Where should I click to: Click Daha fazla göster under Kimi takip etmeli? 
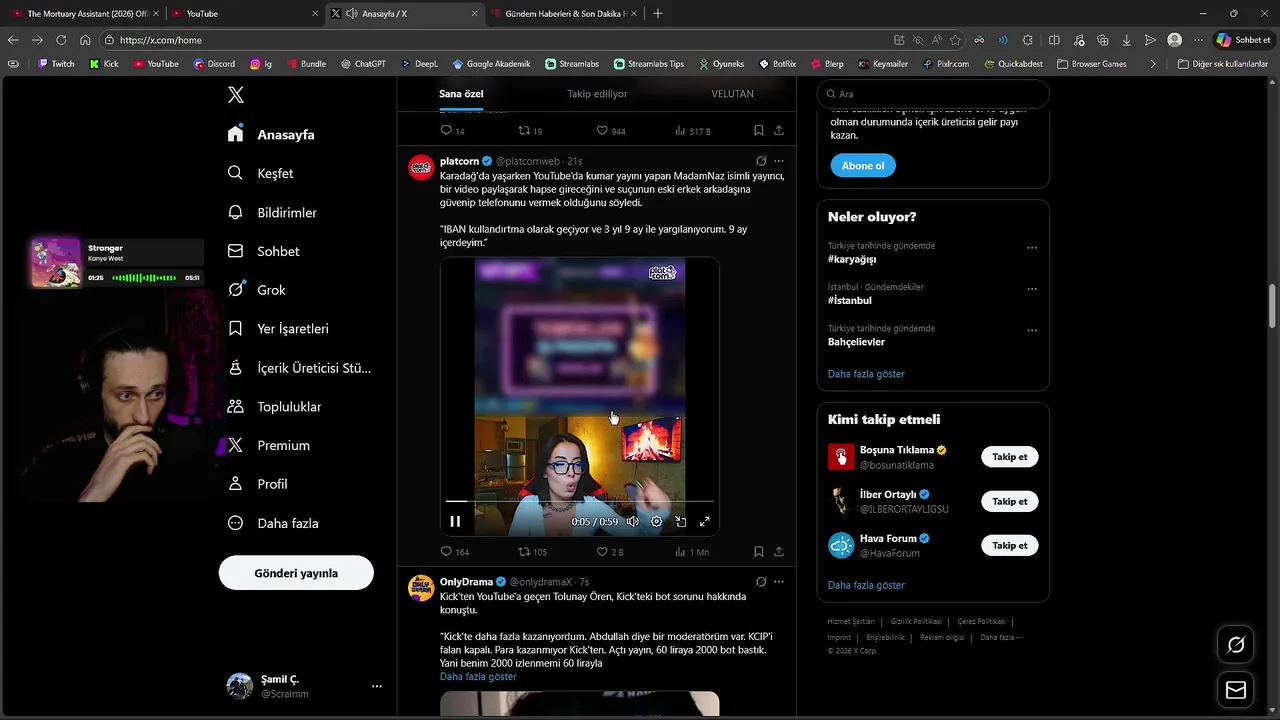click(866, 585)
